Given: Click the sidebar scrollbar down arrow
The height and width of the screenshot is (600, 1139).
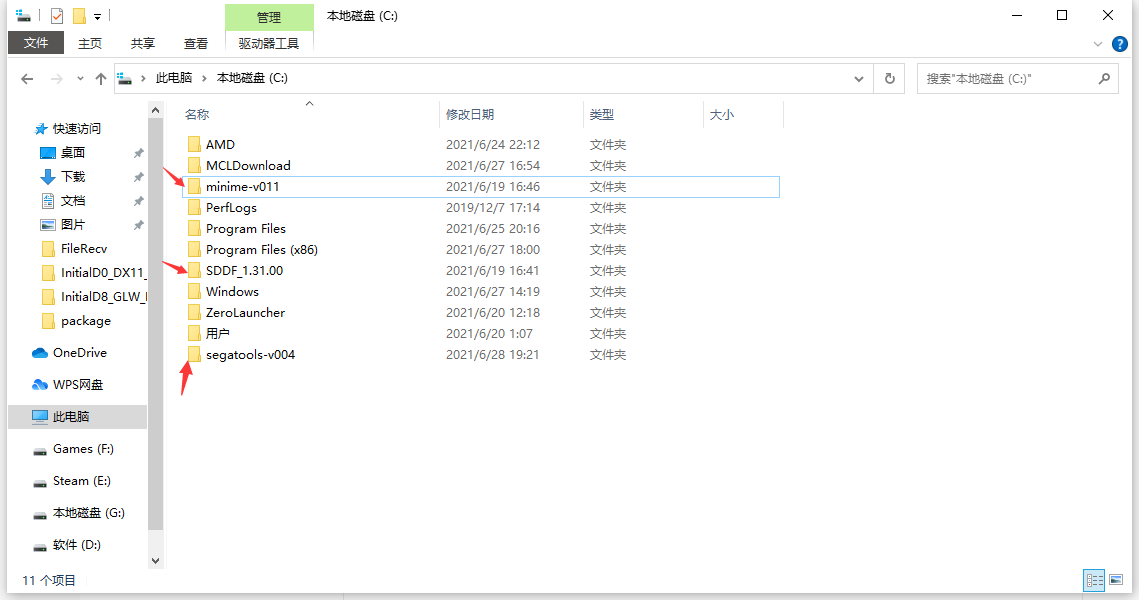Looking at the screenshot, I should (x=155, y=561).
